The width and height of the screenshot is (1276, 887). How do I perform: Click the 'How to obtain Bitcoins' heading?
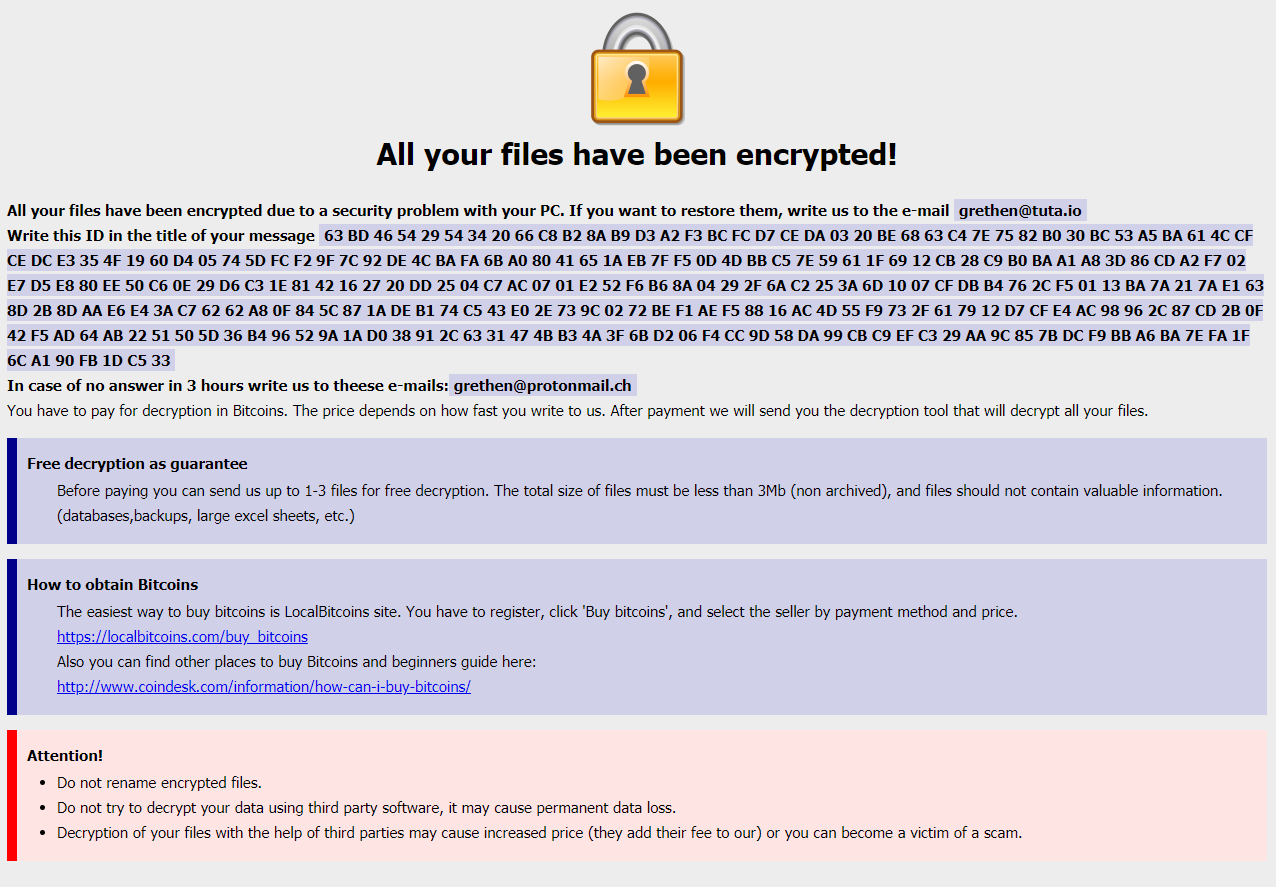(x=112, y=585)
